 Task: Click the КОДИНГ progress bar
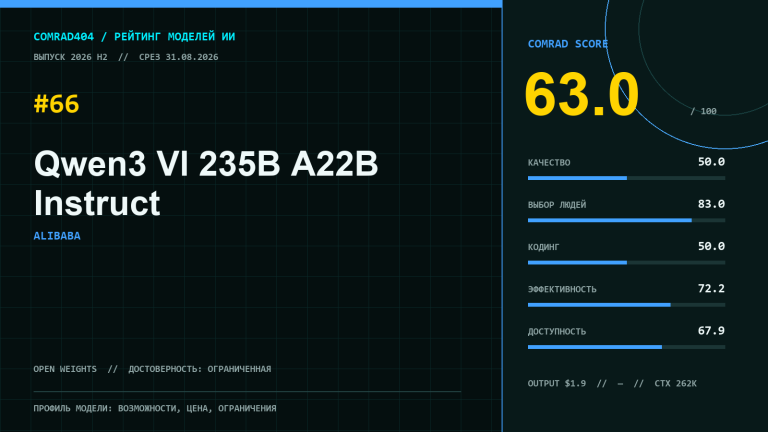tap(626, 263)
